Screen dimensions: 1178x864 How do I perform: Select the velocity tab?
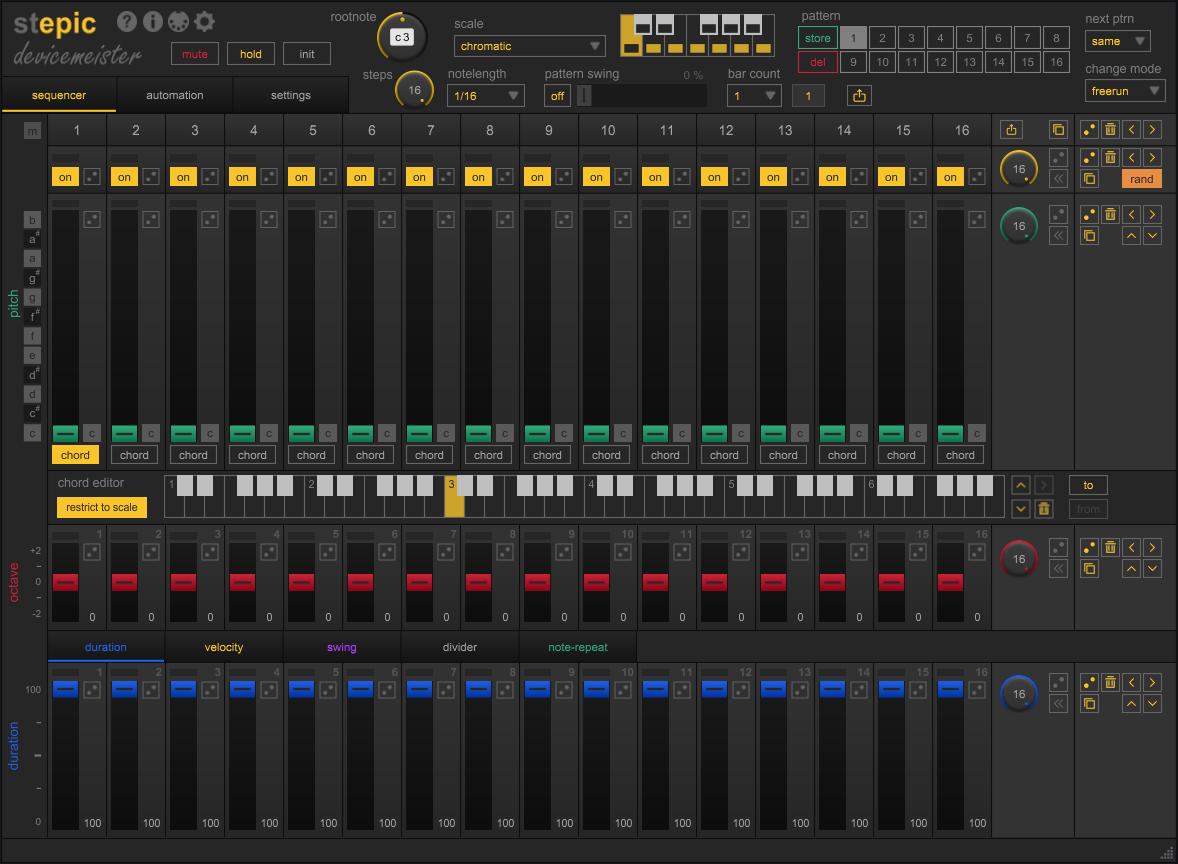point(224,647)
